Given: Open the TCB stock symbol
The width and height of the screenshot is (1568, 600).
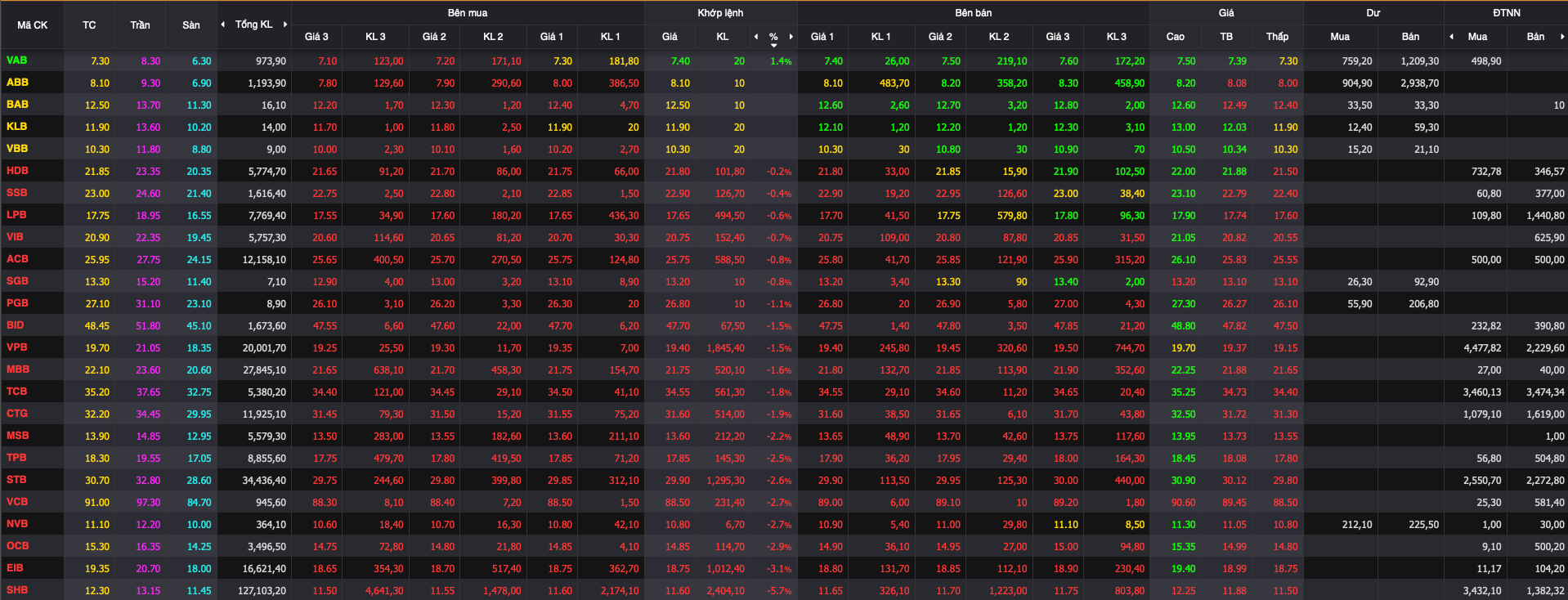Looking at the screenshot, I should pyautogui.click(x=16, y=392).
